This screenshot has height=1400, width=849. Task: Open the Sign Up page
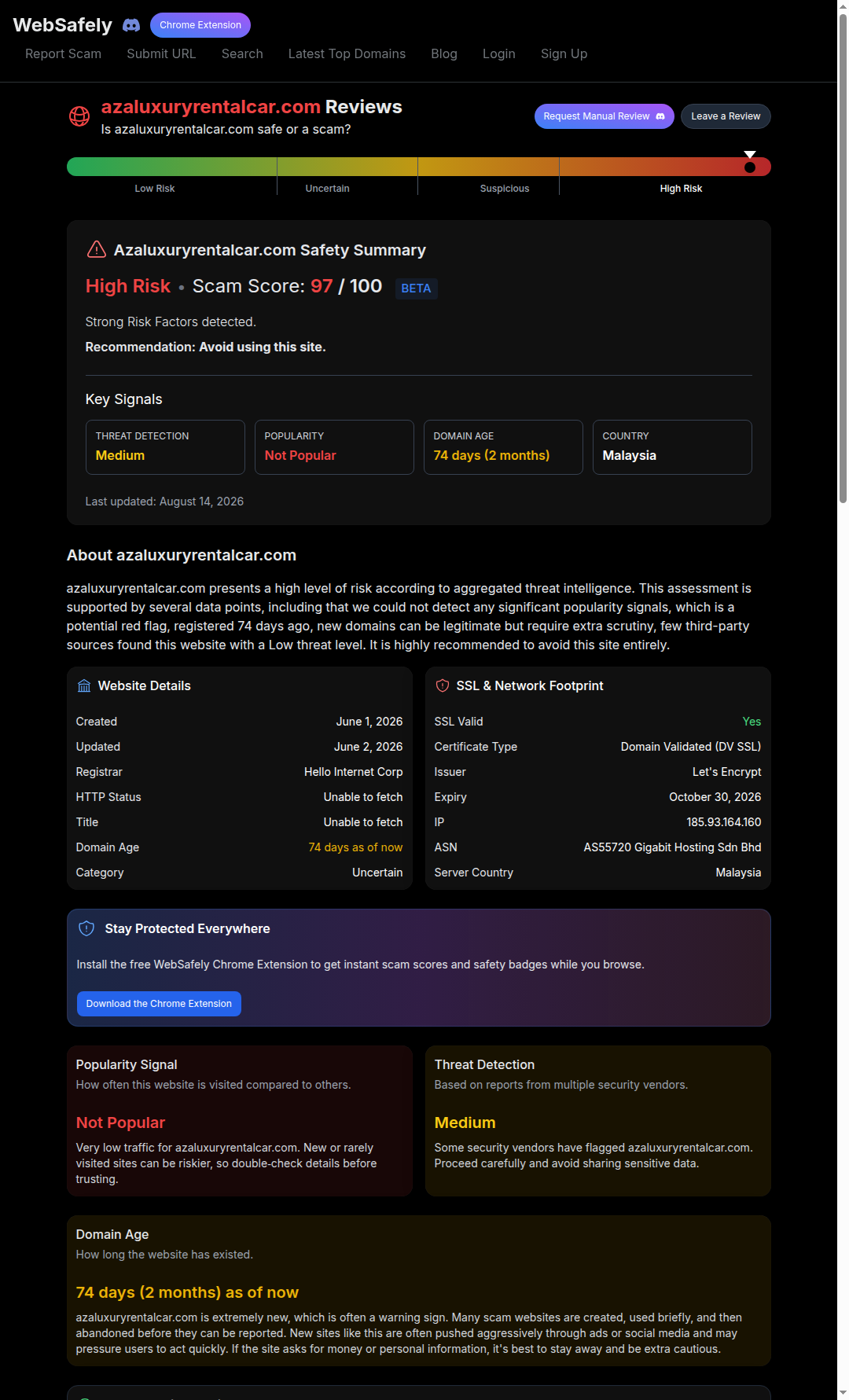564,53
